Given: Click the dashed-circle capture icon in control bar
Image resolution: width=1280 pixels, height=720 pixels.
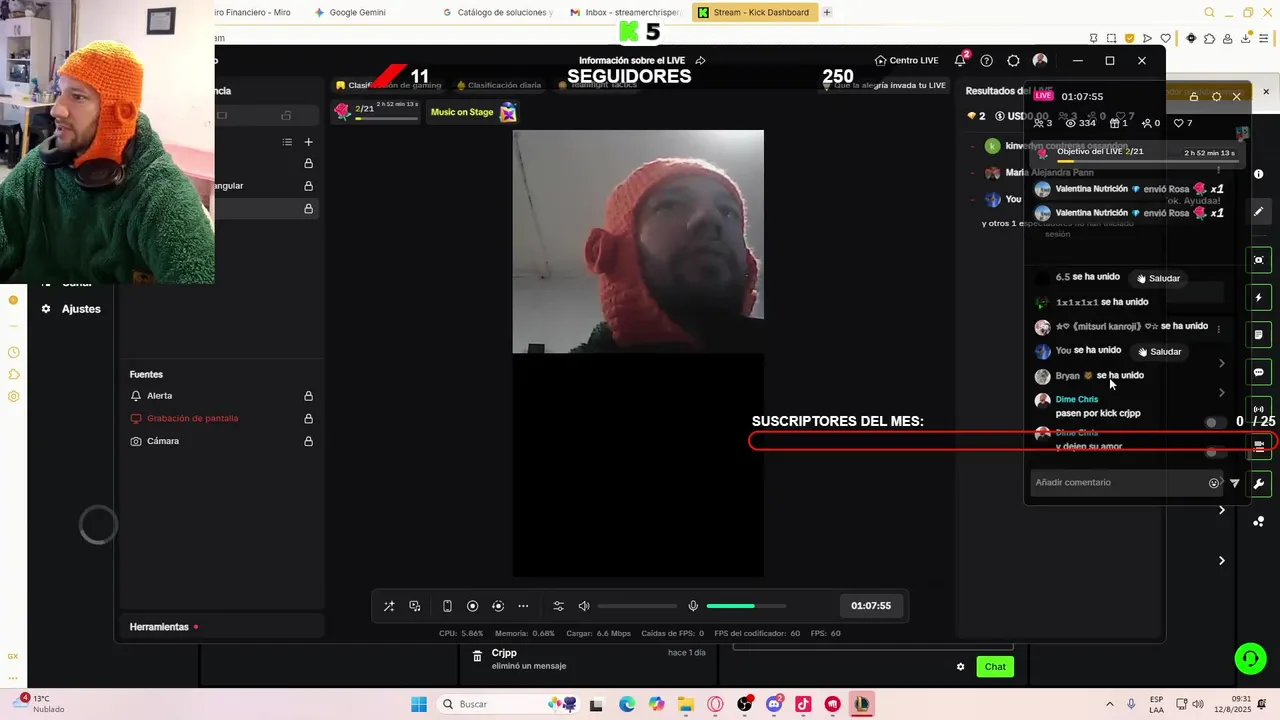Looking at the screenshot, I should click(x=498, y=606).
